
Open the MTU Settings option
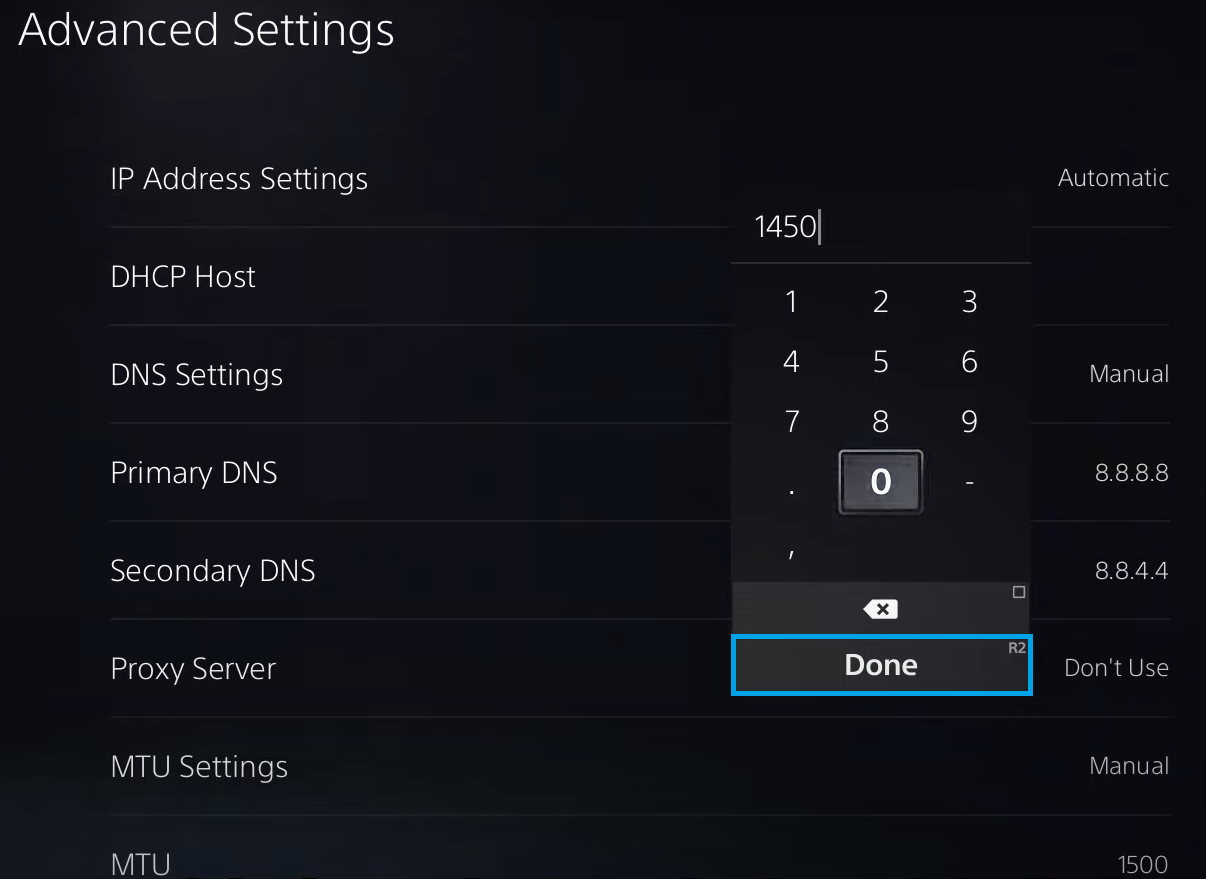click(x=199, y=767)
